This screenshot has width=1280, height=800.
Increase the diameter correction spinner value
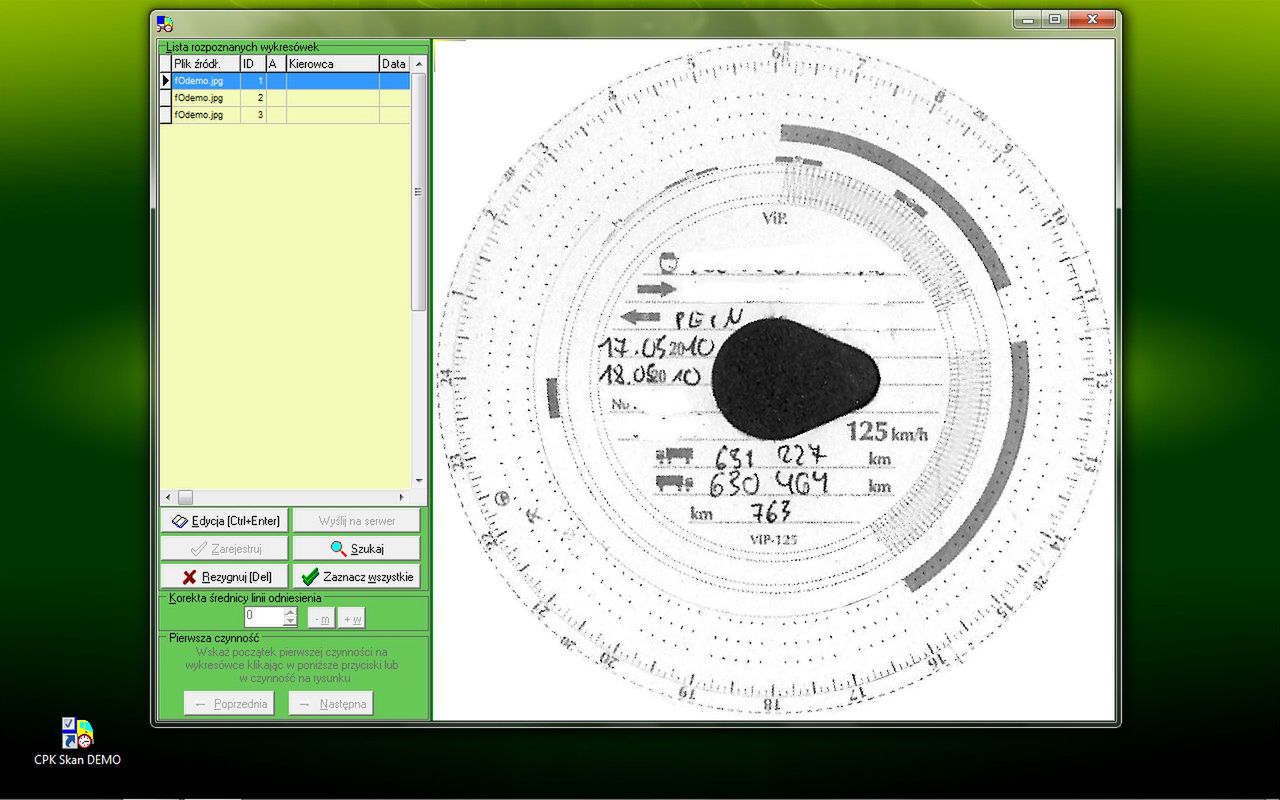(x=290, y=612)
